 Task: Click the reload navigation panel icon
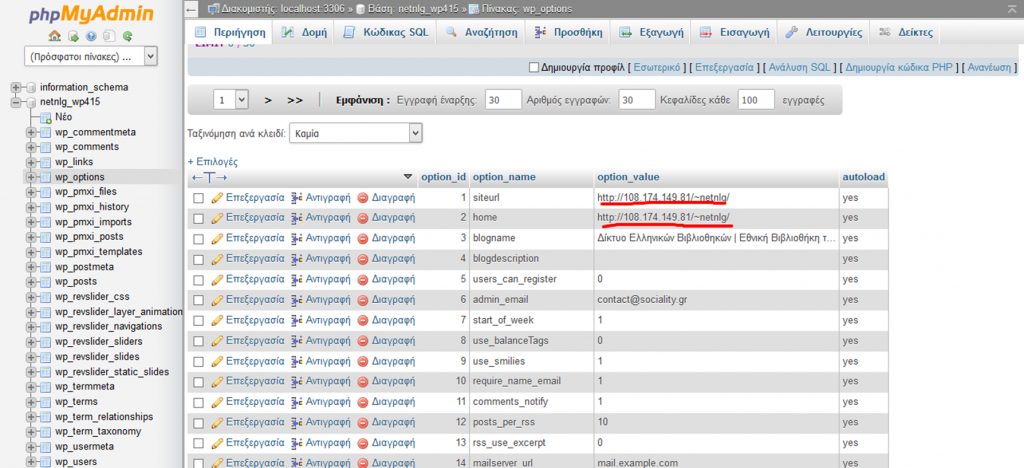[127, 34]
